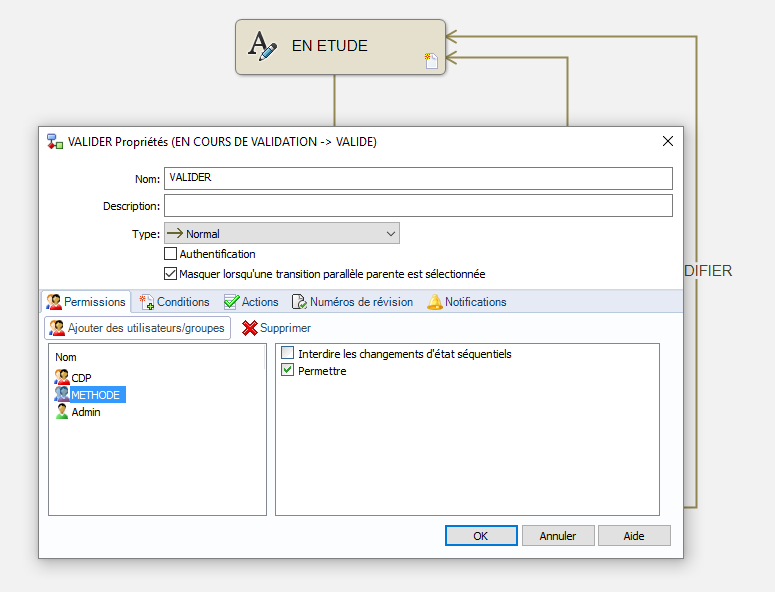Click the Actions tab checkmark icon
This screenshot has height=592, width=775.
231,302
